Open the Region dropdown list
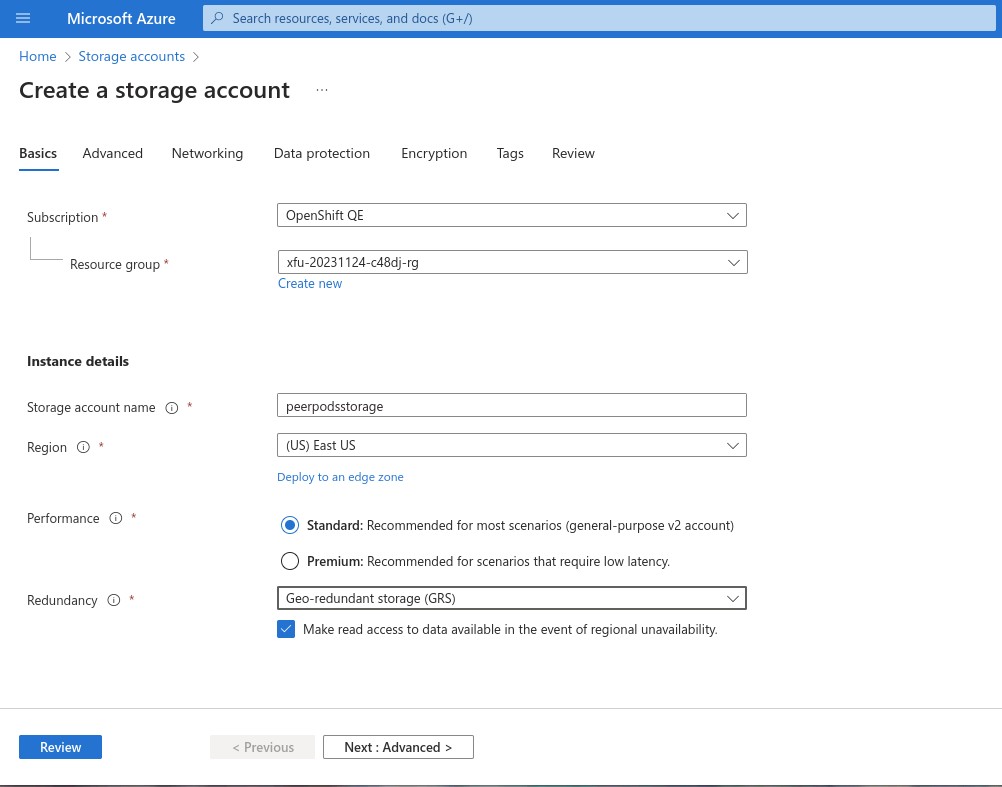Image resolution: width=1002 pixels, height=787 pixels. pos(511,445)
